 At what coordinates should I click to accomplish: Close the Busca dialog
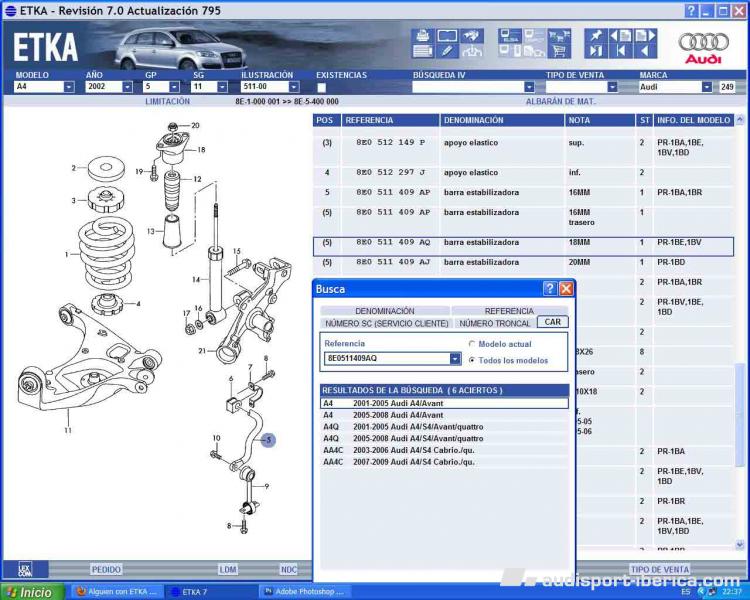click(566, 289)
